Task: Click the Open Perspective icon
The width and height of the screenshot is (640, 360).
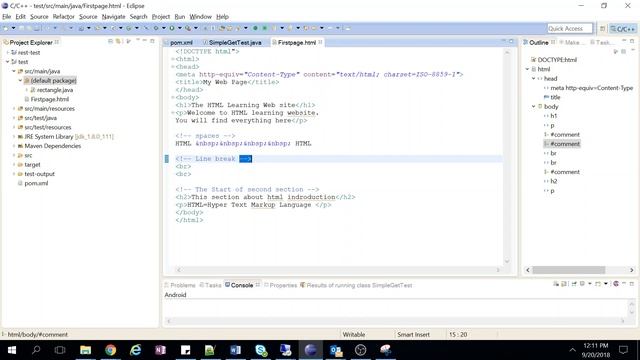Action: click(602, 29)
